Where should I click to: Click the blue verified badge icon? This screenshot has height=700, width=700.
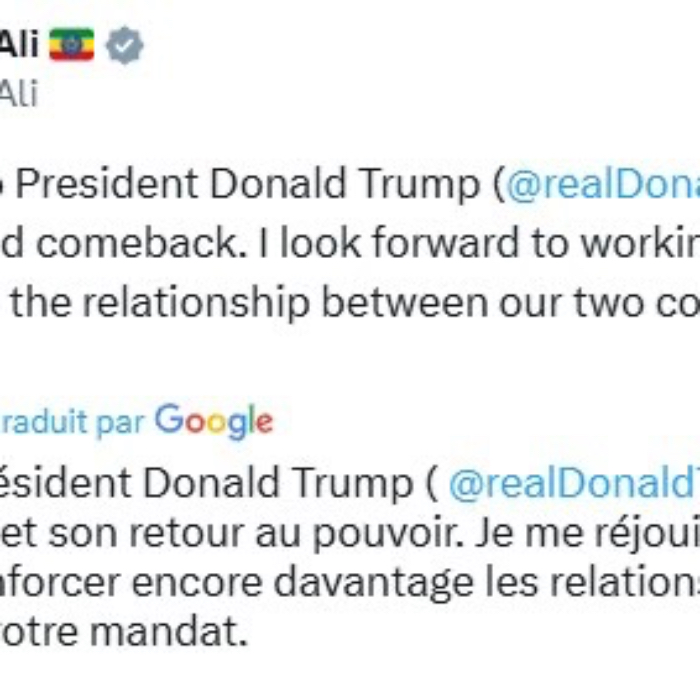click(125, 46)
